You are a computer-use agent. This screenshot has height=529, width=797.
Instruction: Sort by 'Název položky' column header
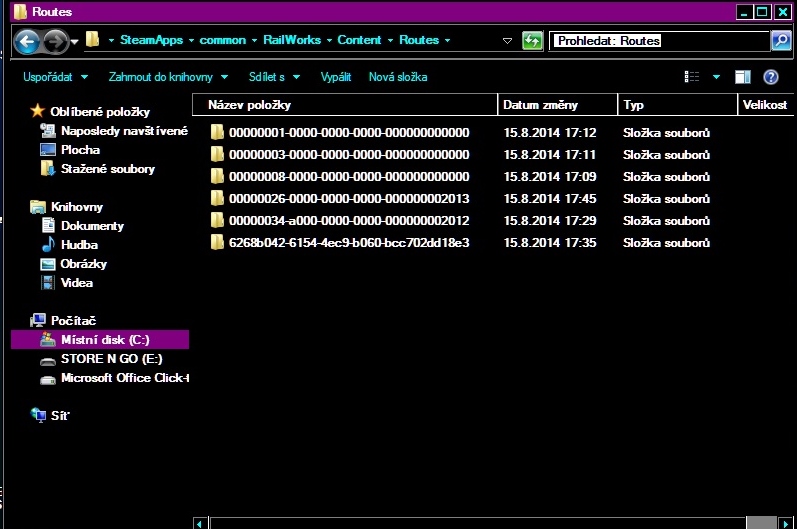tap(345, 105)
